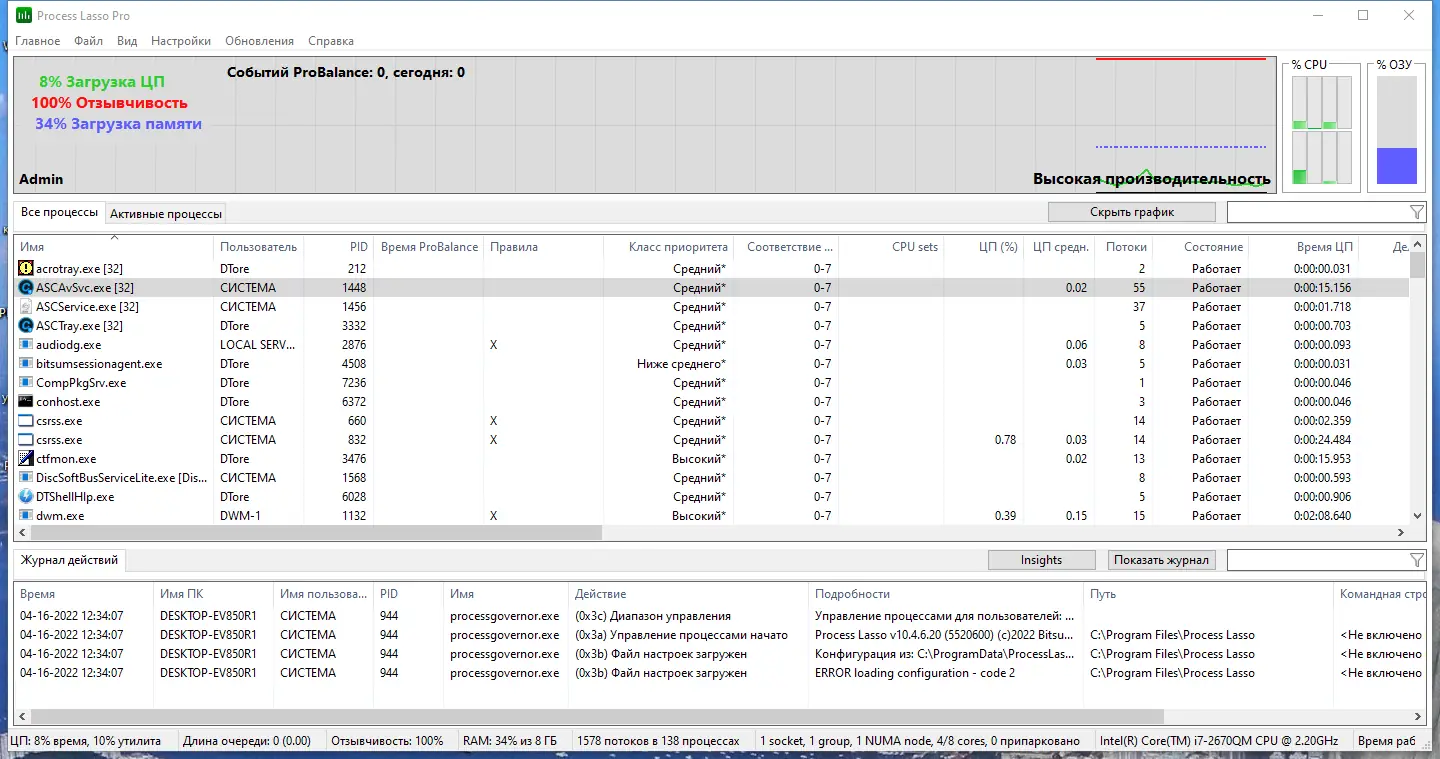Image resolution: width=1440 pixels, height=759 pixels.
Task: Sort by the Время ProBalance column header
Action: [x=428, y=247]
